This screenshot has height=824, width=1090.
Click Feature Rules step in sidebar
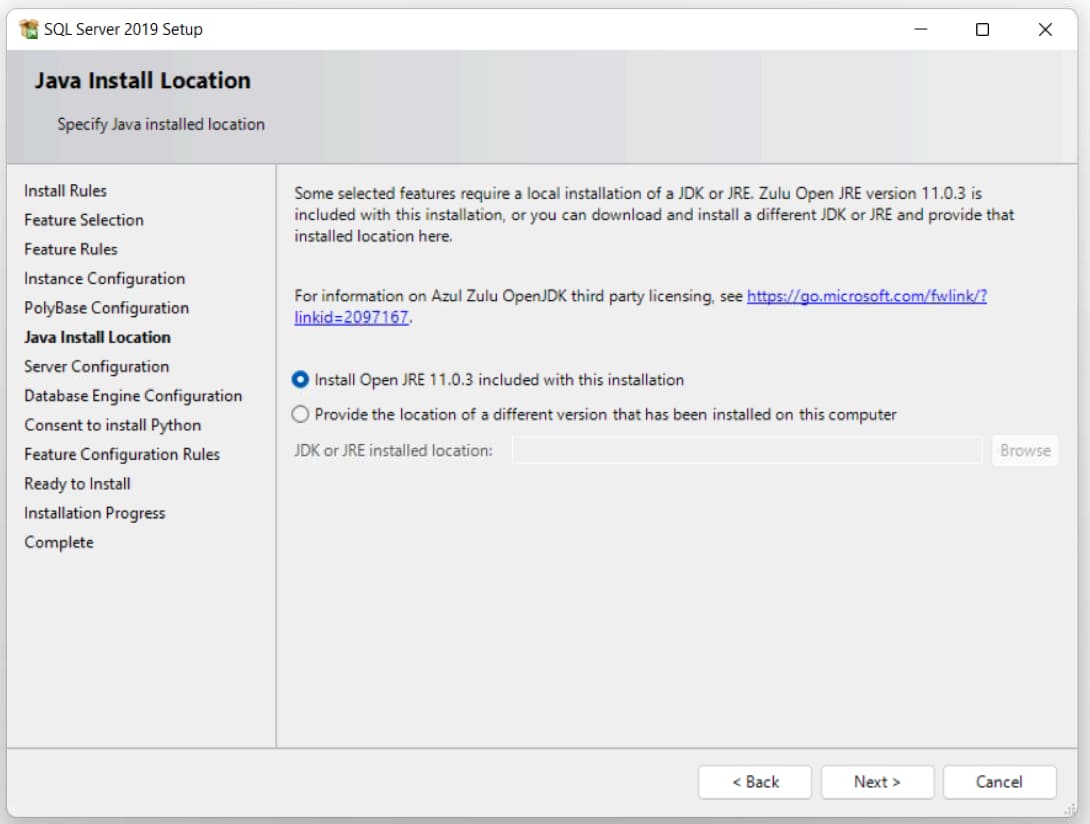point(71,249)
